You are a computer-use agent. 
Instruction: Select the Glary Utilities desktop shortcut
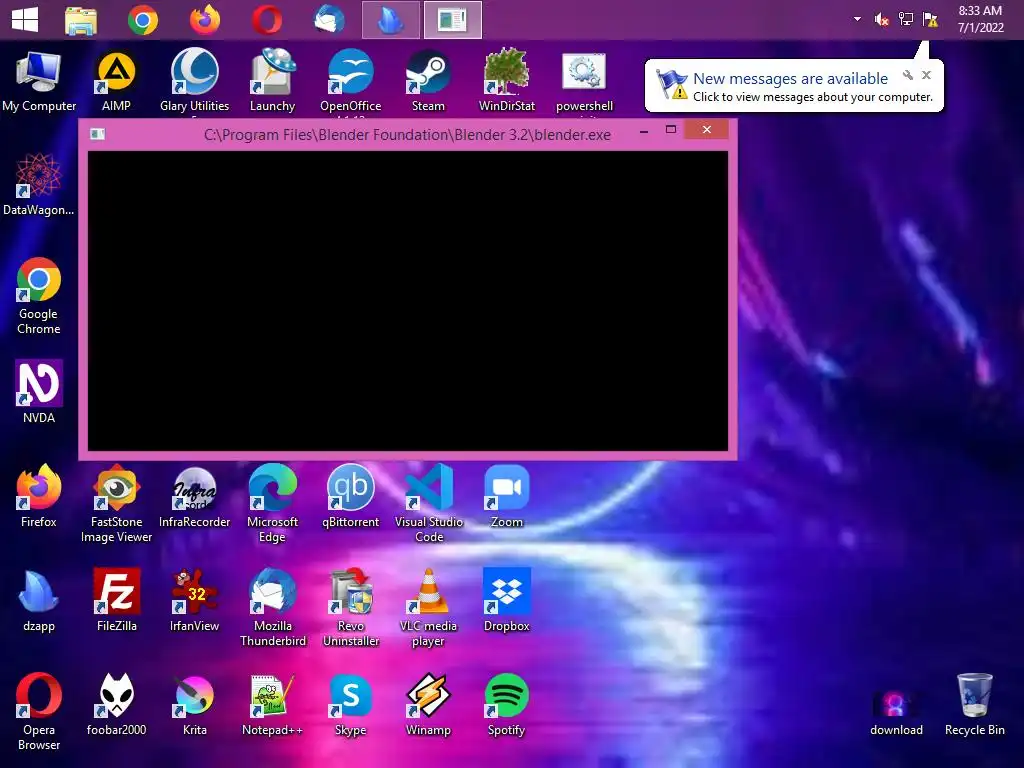[195, 82]
